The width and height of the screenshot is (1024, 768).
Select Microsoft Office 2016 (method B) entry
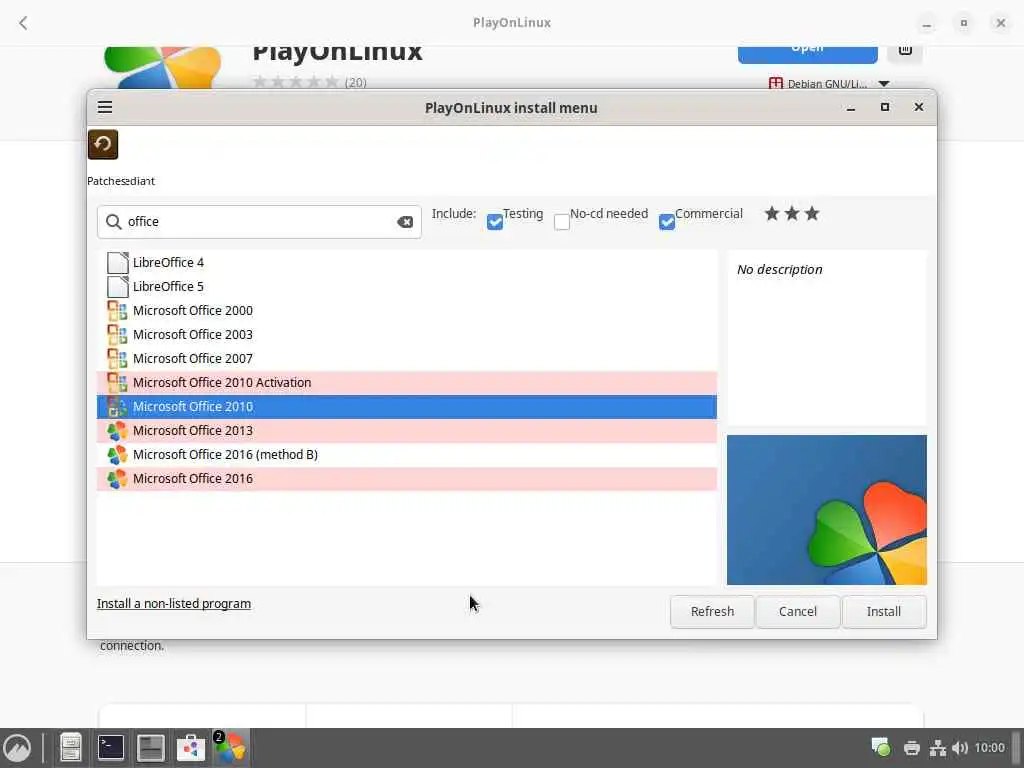407,455
